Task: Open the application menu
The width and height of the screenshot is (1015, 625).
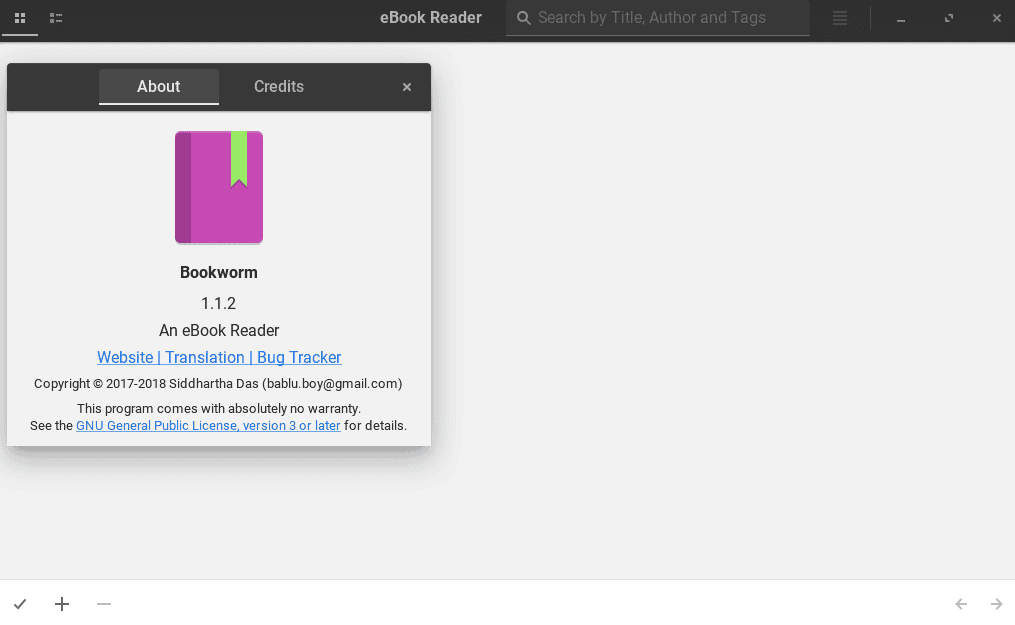Action: click(840, 18)
